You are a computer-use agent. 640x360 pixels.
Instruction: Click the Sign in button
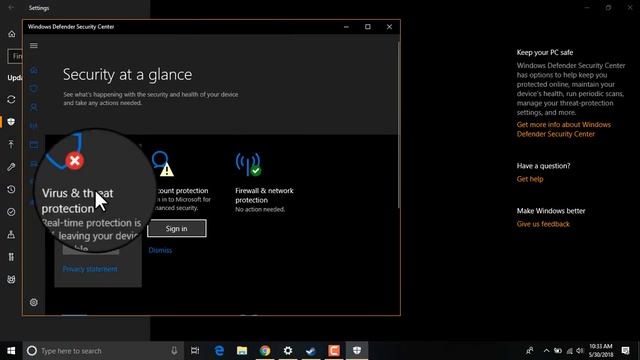pos(177,229)
